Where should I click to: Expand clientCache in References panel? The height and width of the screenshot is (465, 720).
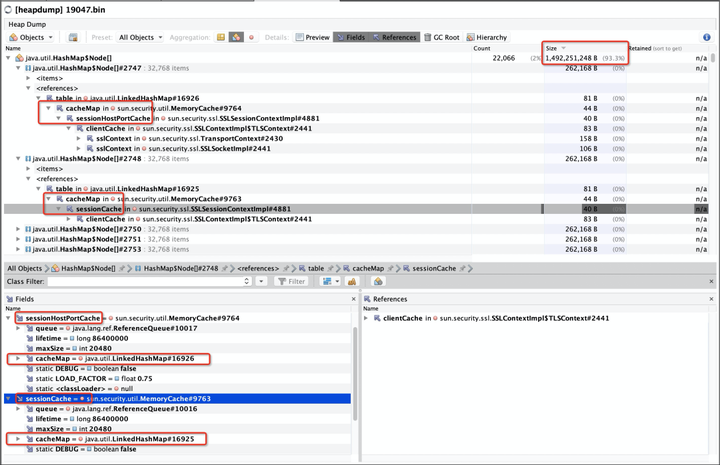pos(366,318)
